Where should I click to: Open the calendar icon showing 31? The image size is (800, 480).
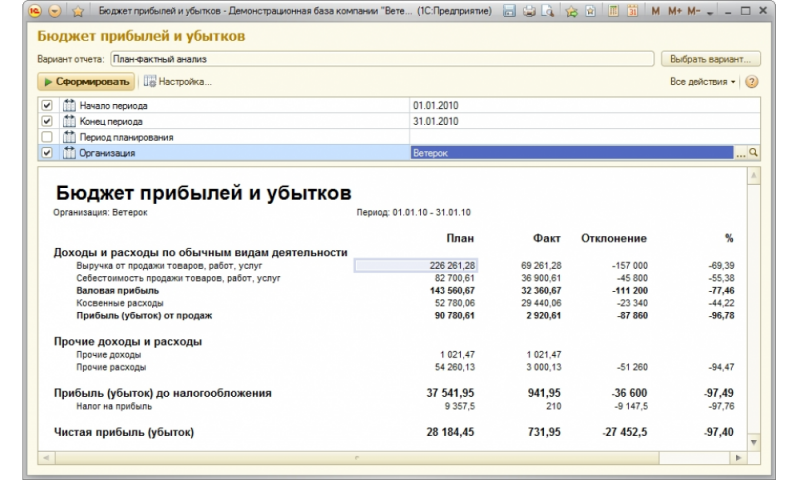tap(633, 11)
